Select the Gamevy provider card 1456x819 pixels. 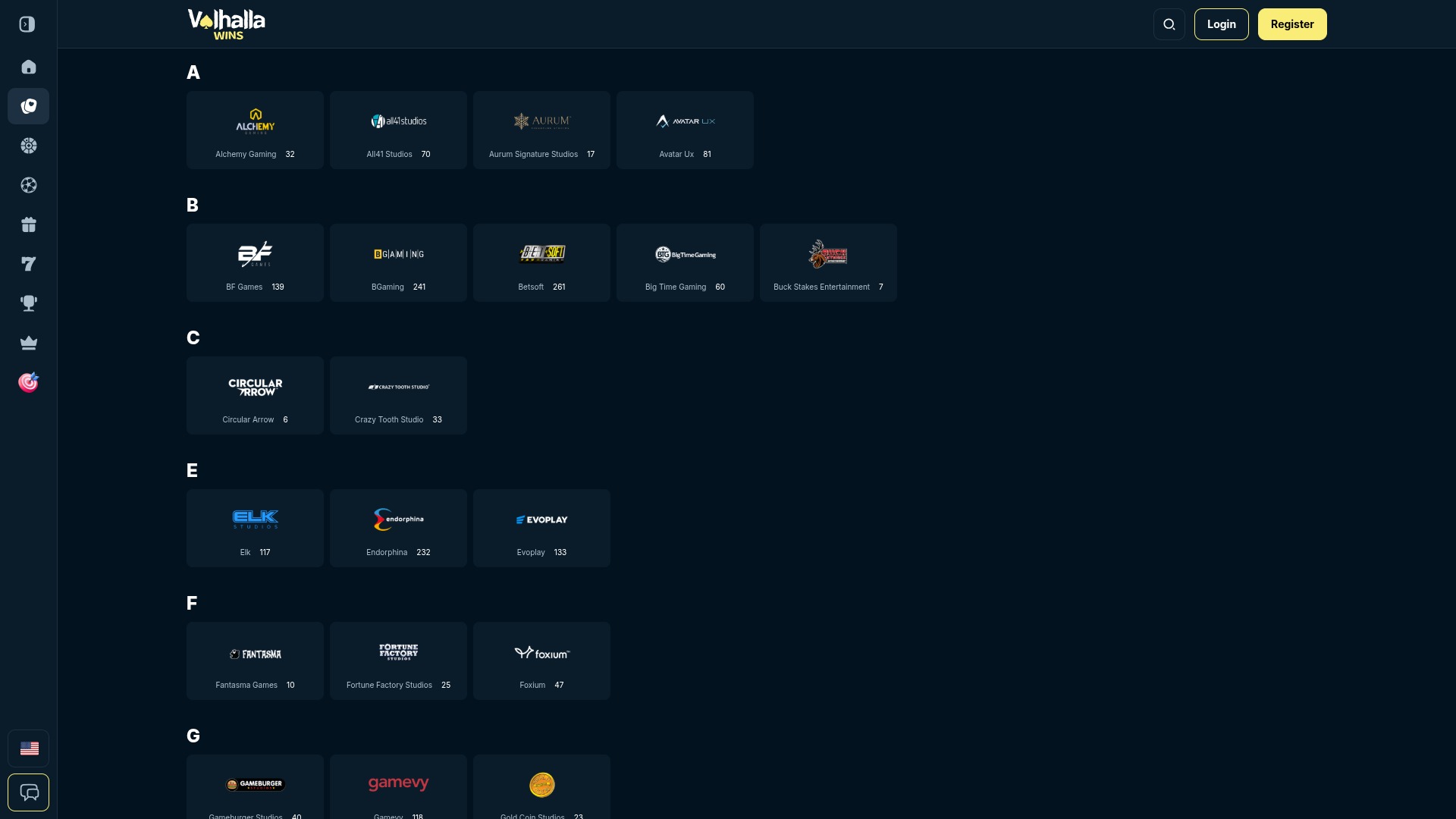(398, 786)
